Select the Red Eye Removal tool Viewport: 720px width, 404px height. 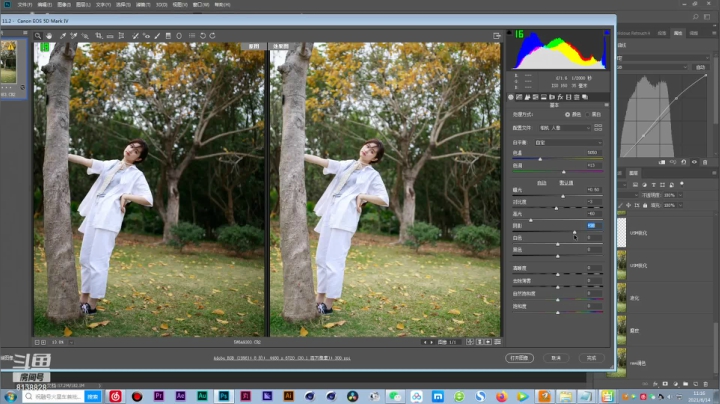click(146, 36)
